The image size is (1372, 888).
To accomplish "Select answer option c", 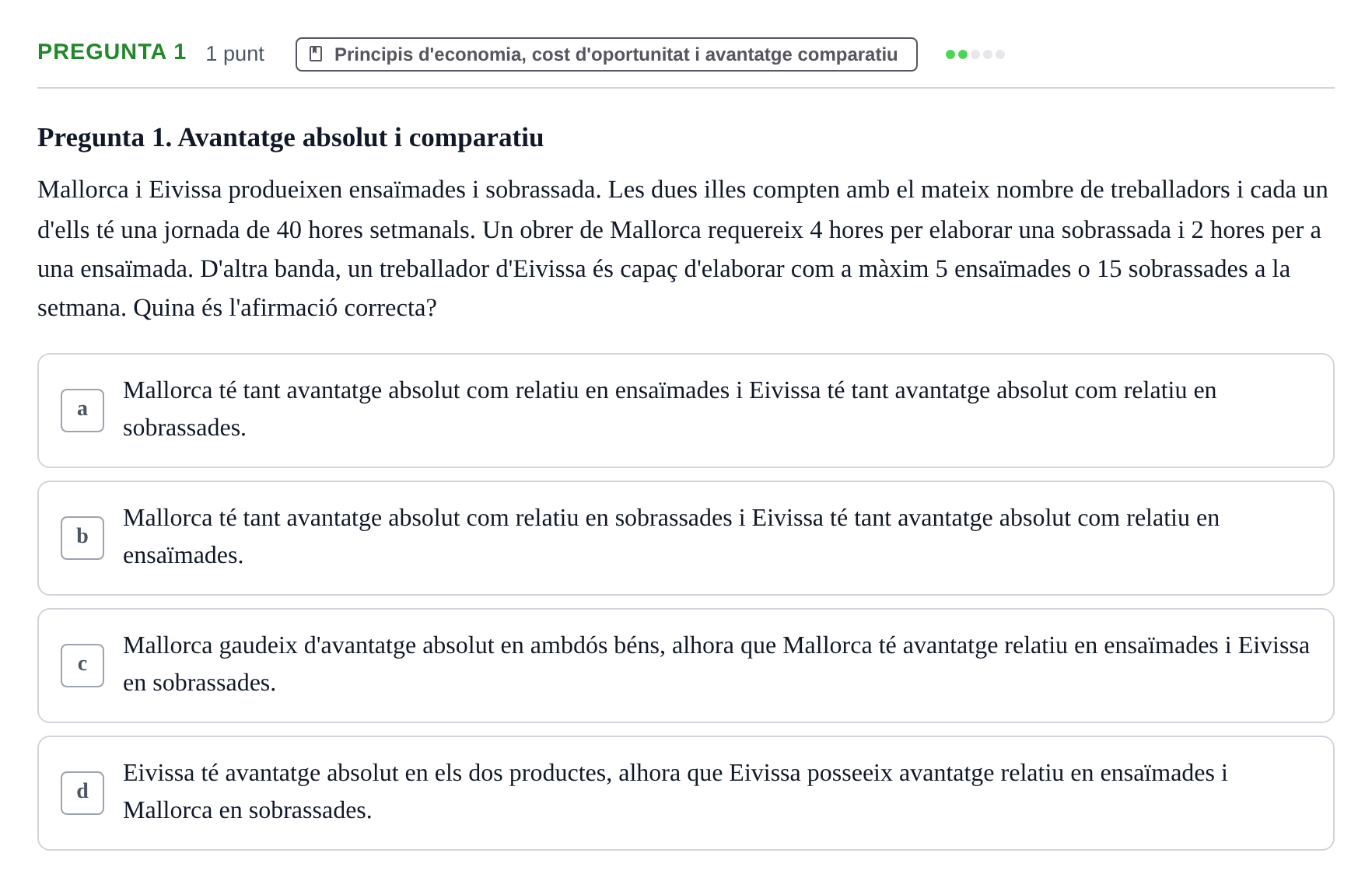I will tap(685, 666).
